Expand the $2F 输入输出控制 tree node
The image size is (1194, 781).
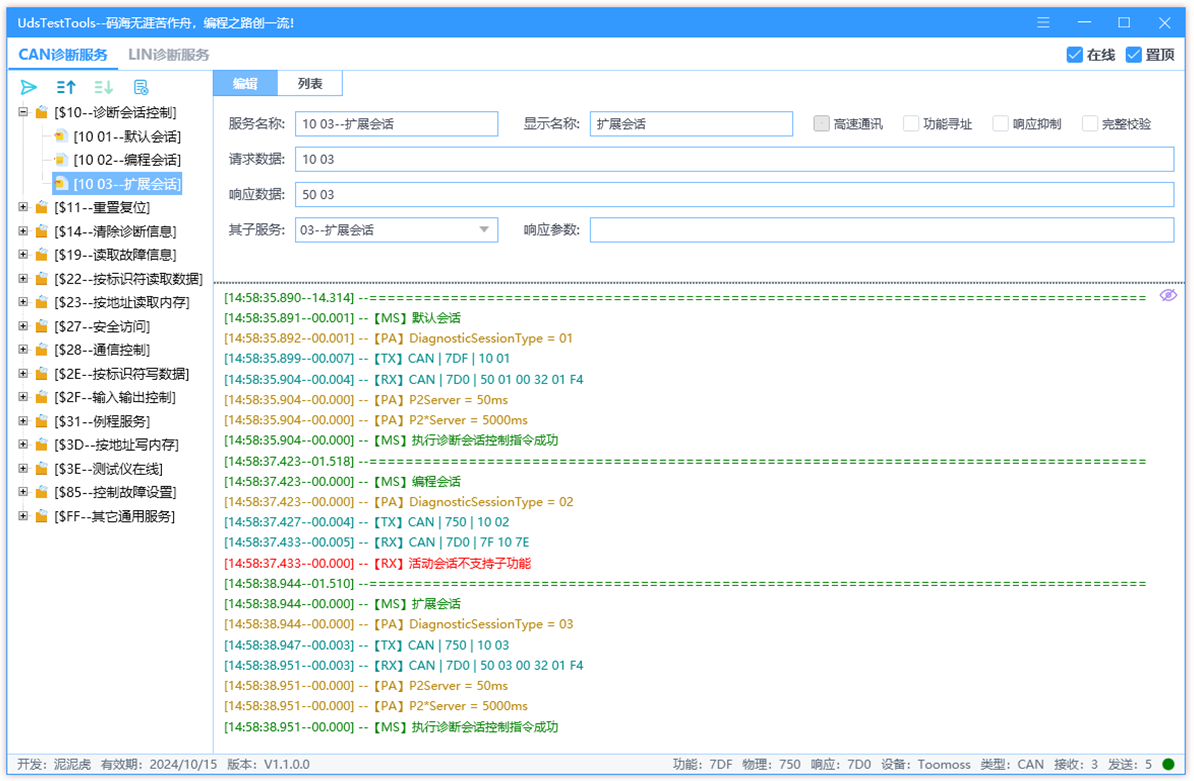click(23, 397)
